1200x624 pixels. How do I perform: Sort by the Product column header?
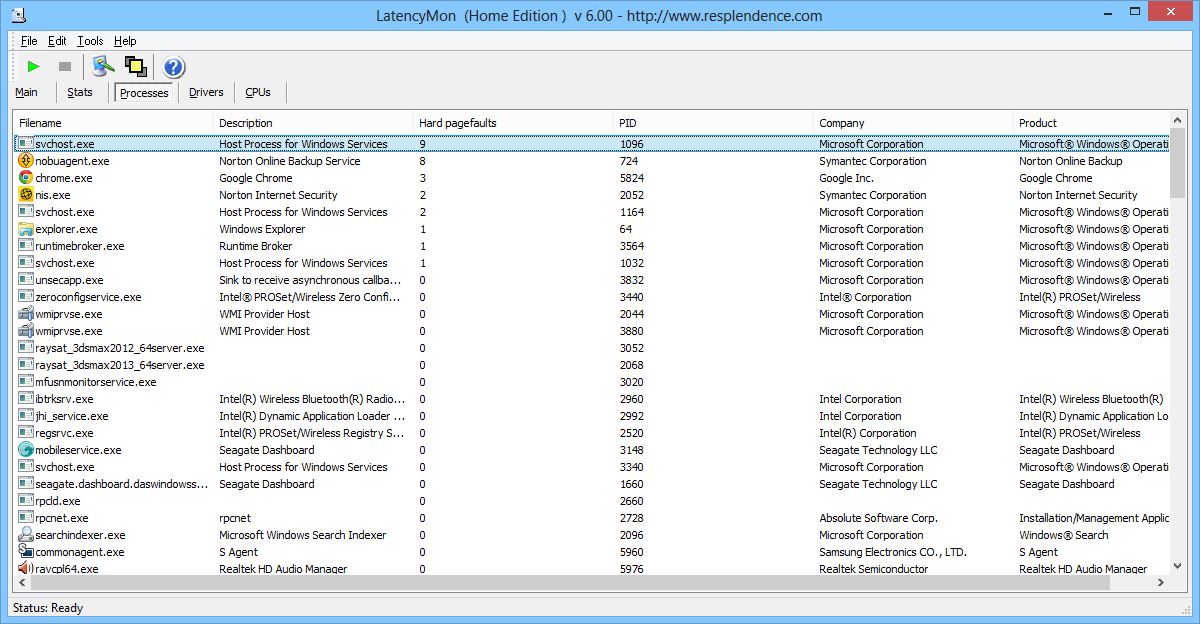pos(1092,123)
